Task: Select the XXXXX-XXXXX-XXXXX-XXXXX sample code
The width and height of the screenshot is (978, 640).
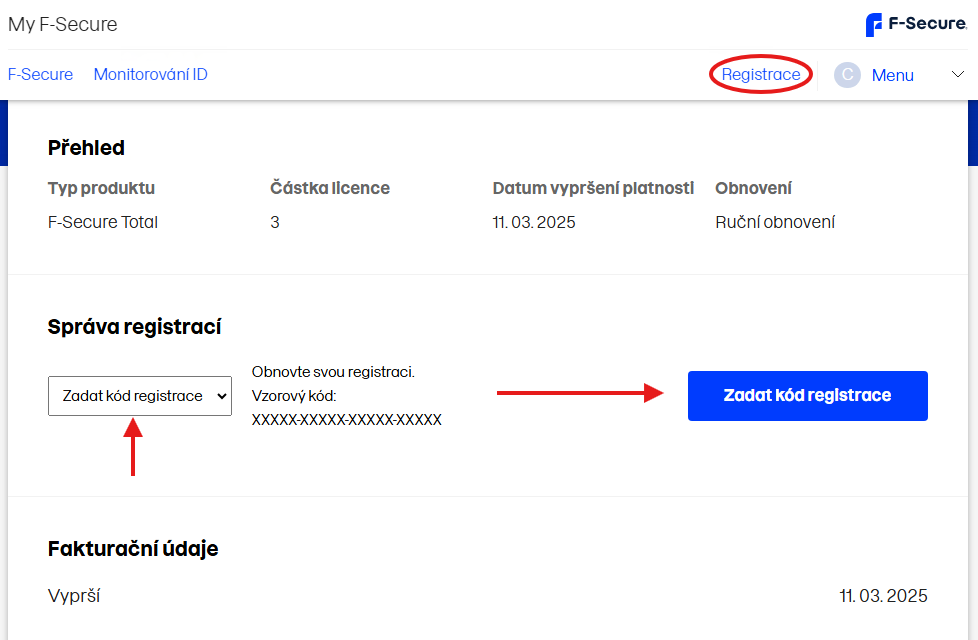Action: [x=347, y=419]
